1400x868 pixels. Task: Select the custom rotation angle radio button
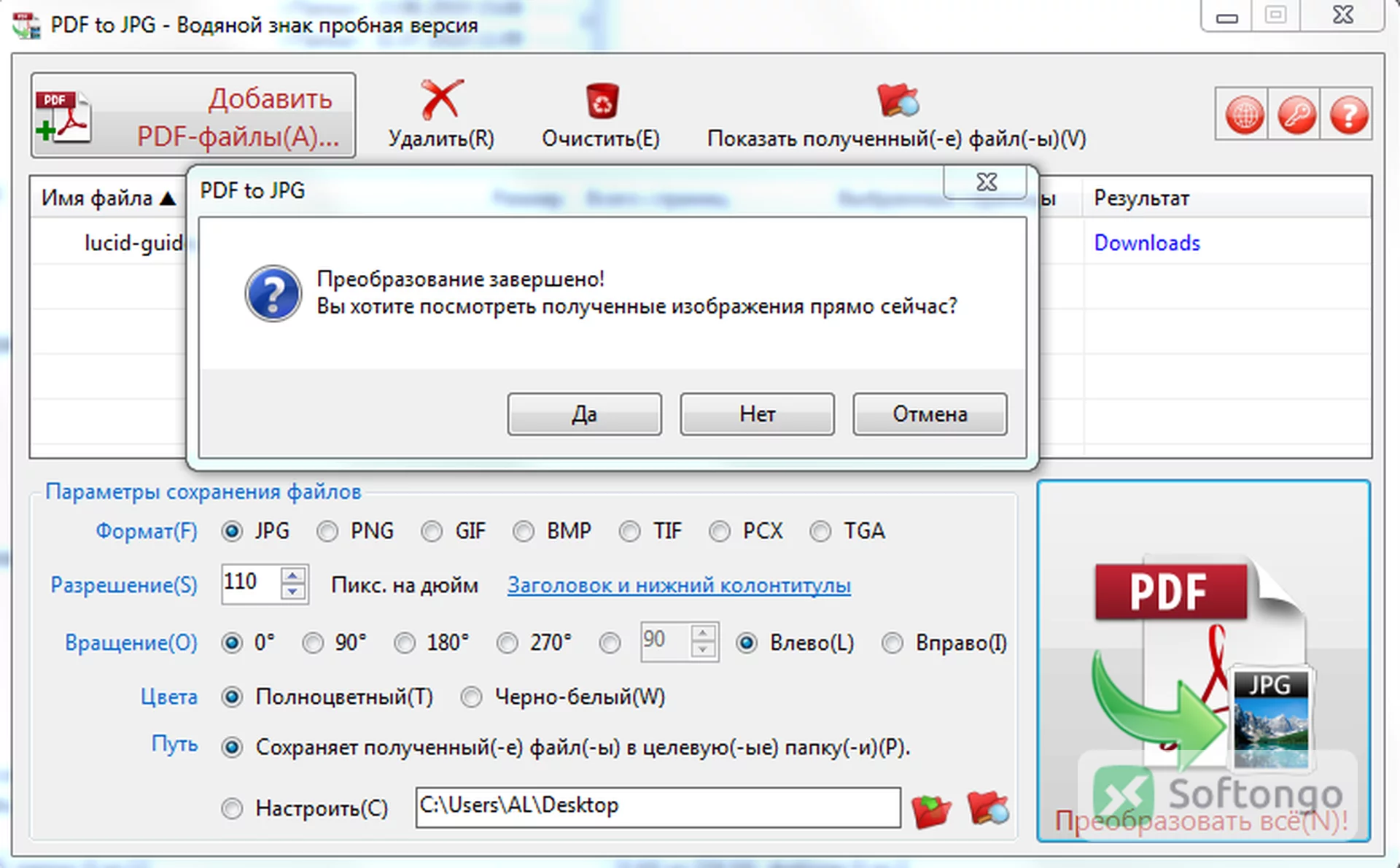pos(610,643)
